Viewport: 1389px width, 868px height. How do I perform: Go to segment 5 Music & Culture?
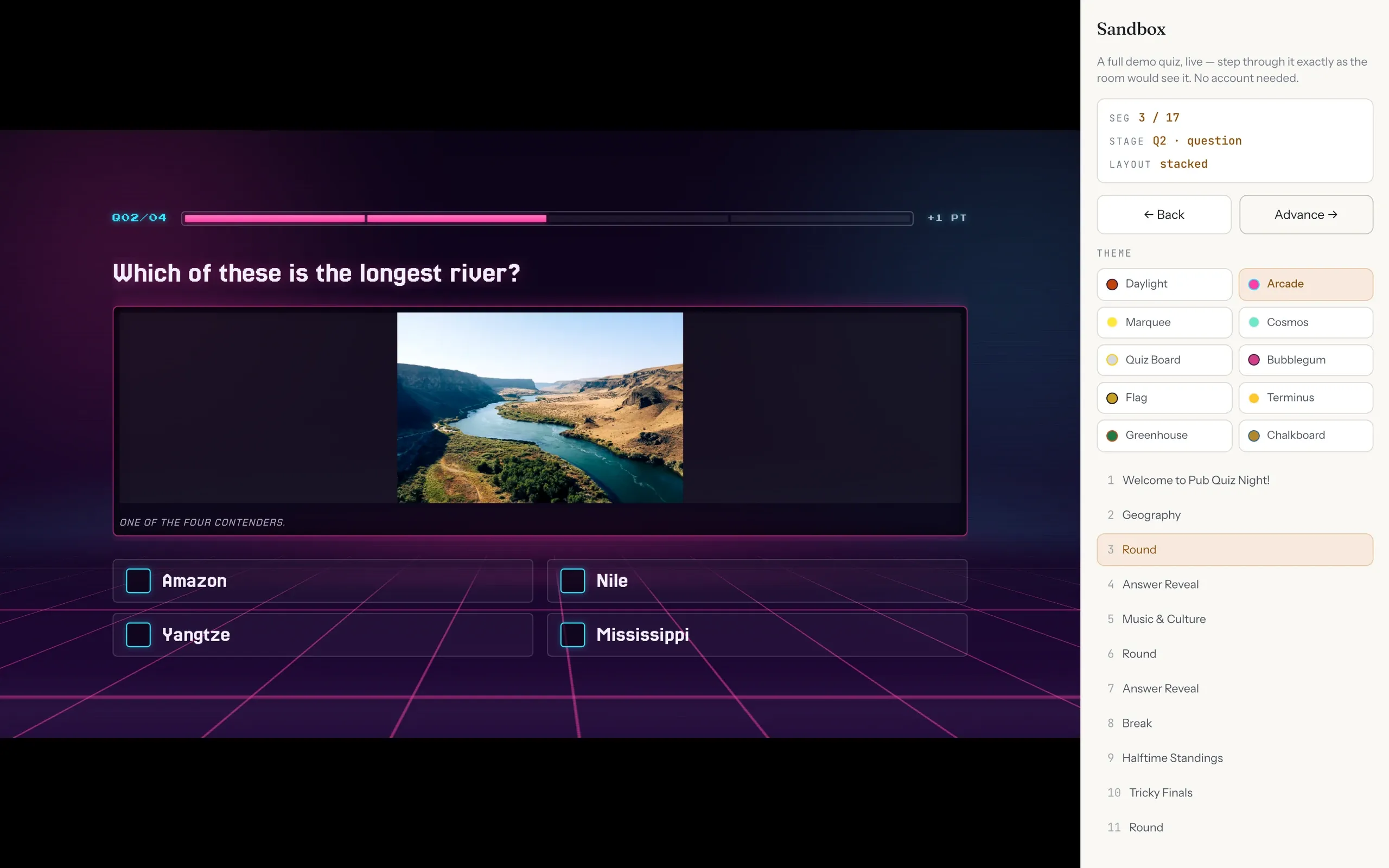point(1234,619)
